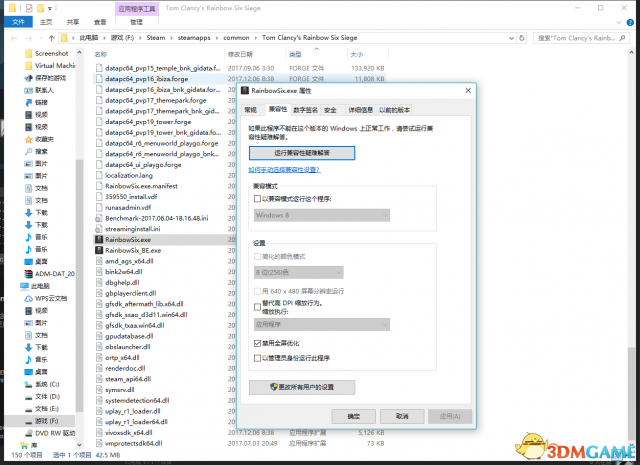Open the 主页 ribbon tab
Screen dimensions: 640x465
tap(46, 22)
